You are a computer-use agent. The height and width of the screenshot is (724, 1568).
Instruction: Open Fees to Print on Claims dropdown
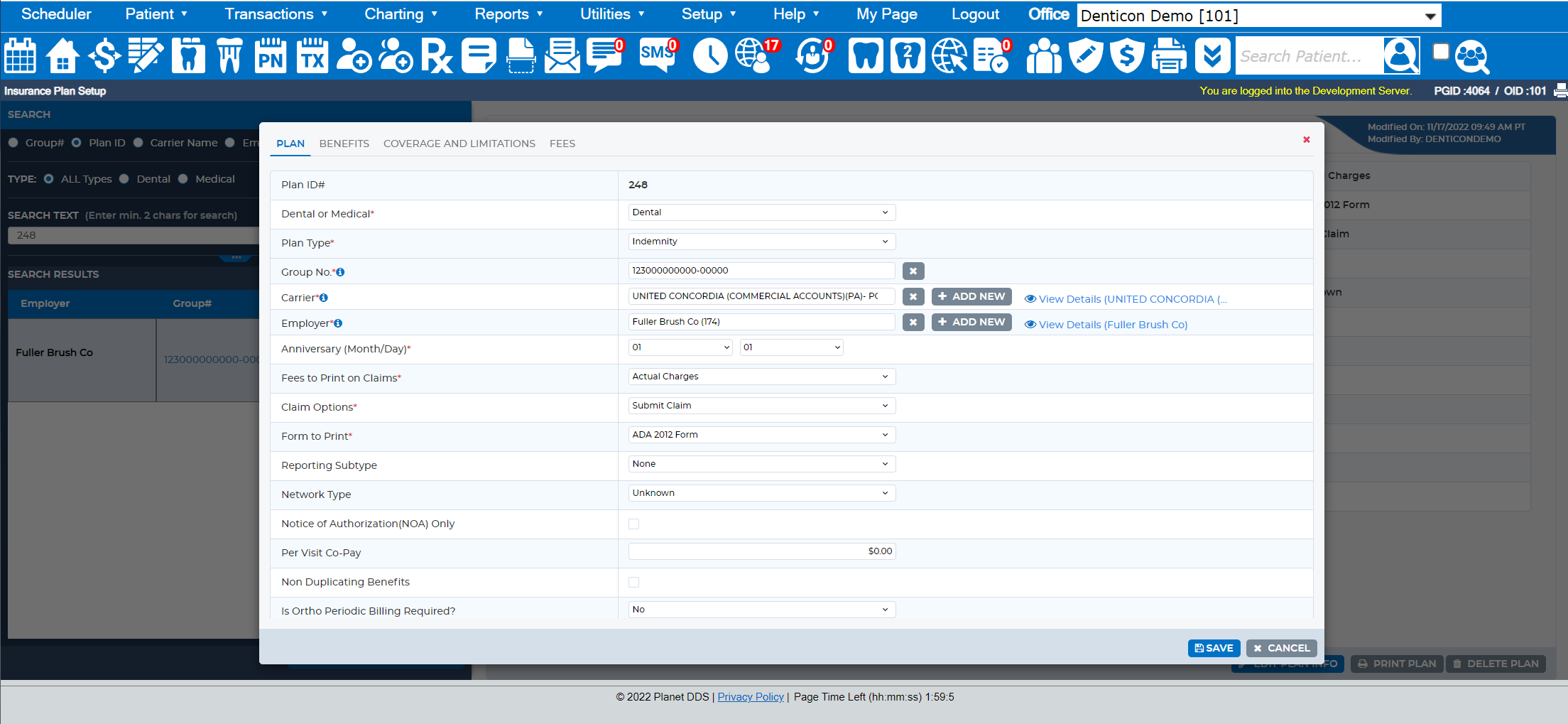point(762,377)
